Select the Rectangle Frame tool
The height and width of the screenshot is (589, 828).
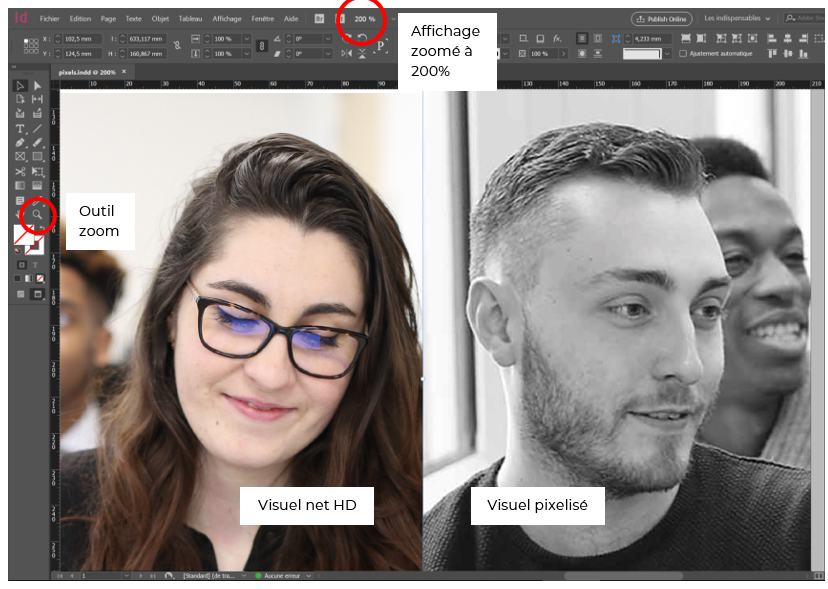click(x=20, y=157)
